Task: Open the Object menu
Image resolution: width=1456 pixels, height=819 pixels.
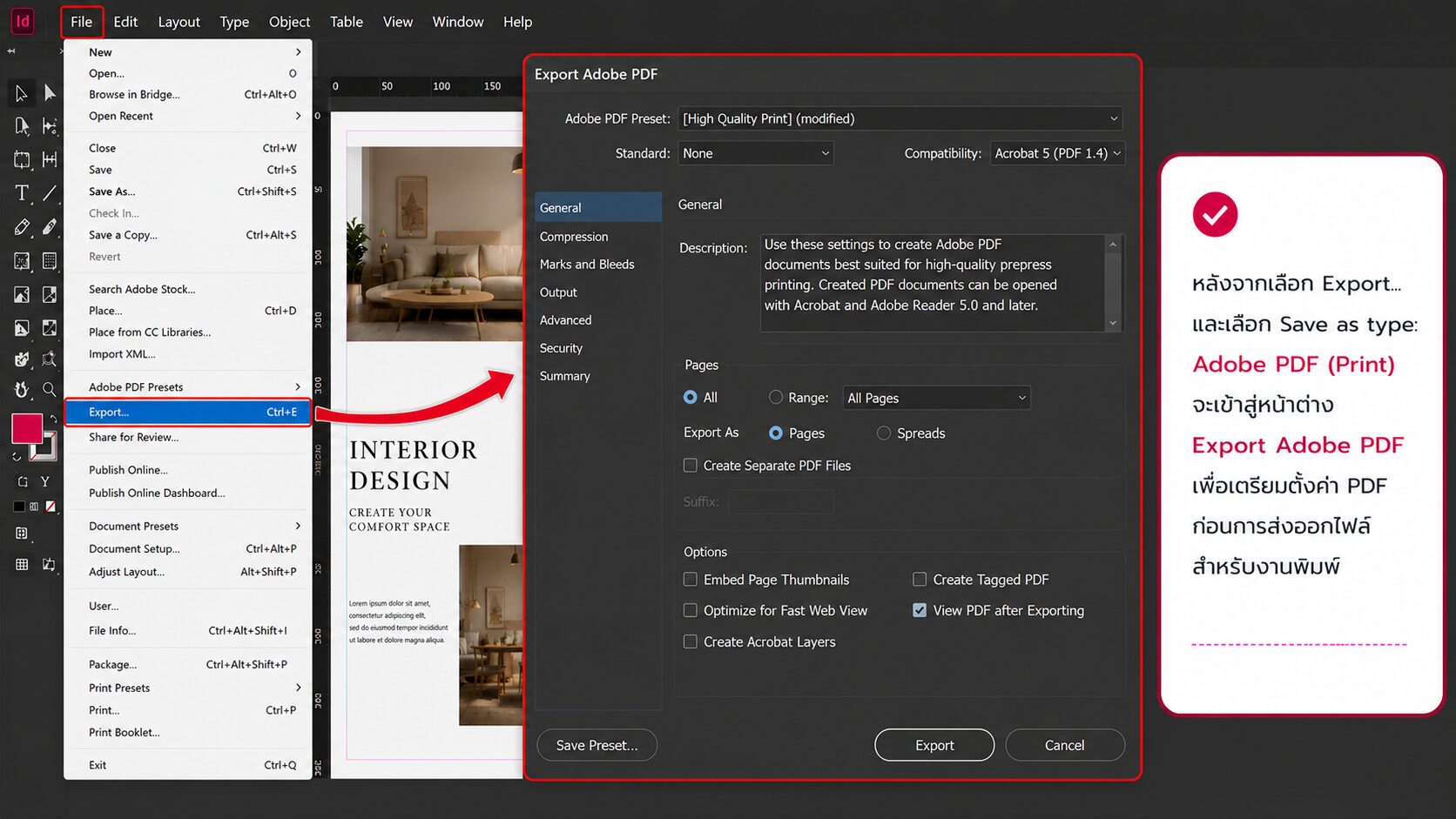Action: point(289,22)
